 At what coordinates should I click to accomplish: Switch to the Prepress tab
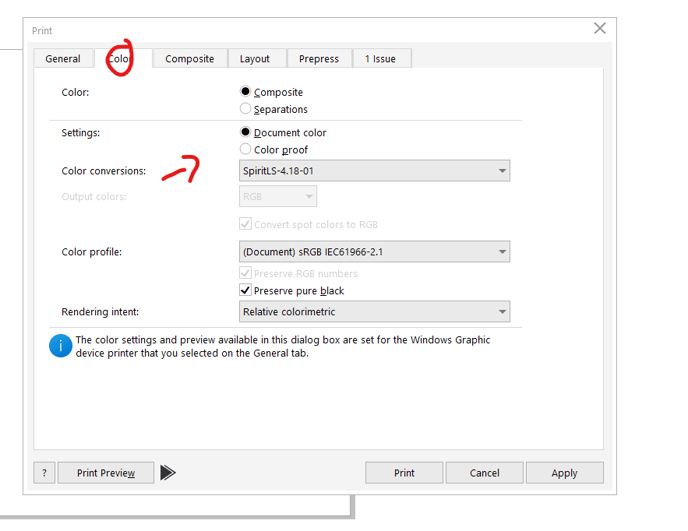pyautogui.click(x=319, y=58)
